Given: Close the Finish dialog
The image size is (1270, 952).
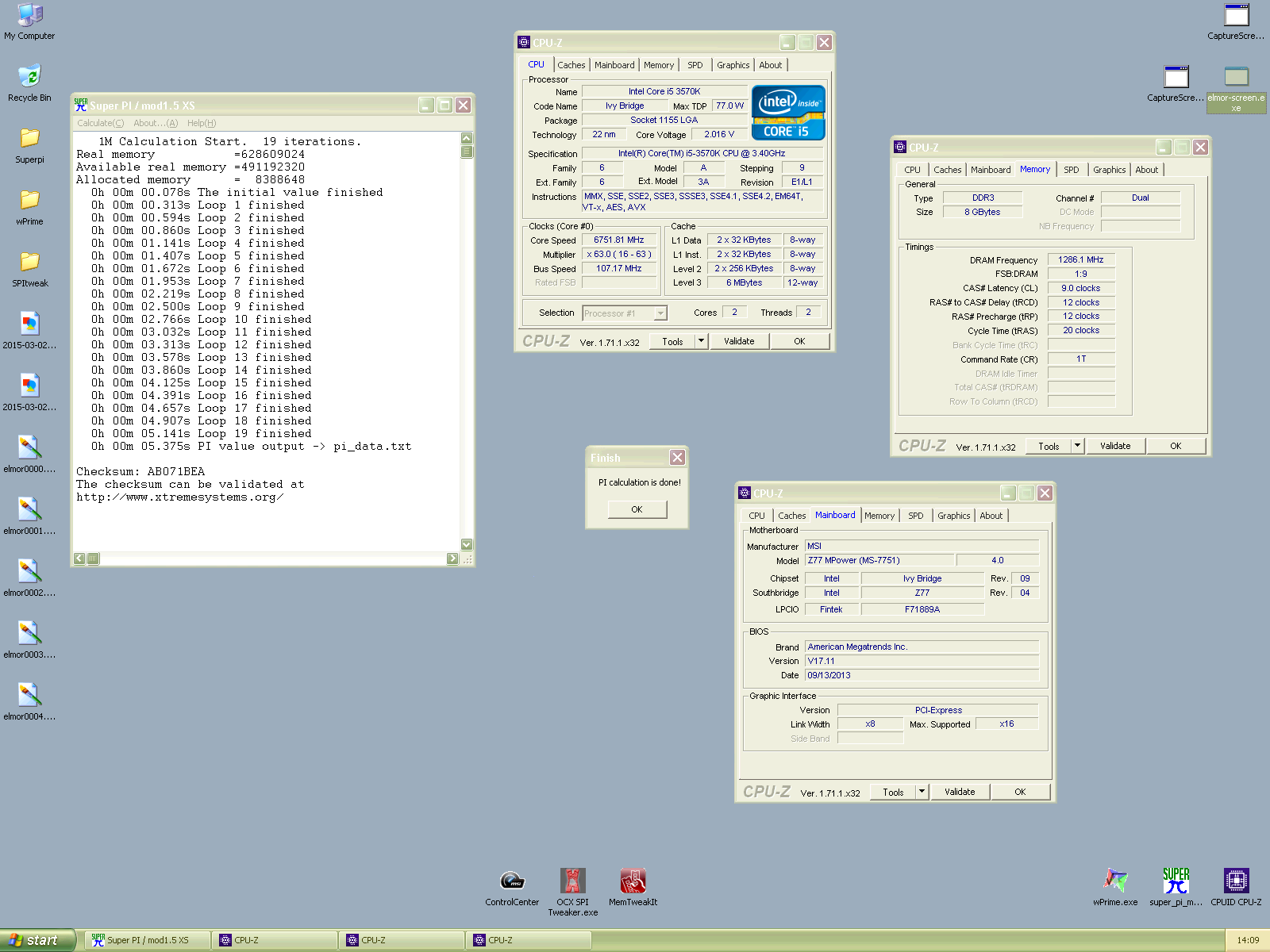Looking at the screenshot, I should click(677, 458).
